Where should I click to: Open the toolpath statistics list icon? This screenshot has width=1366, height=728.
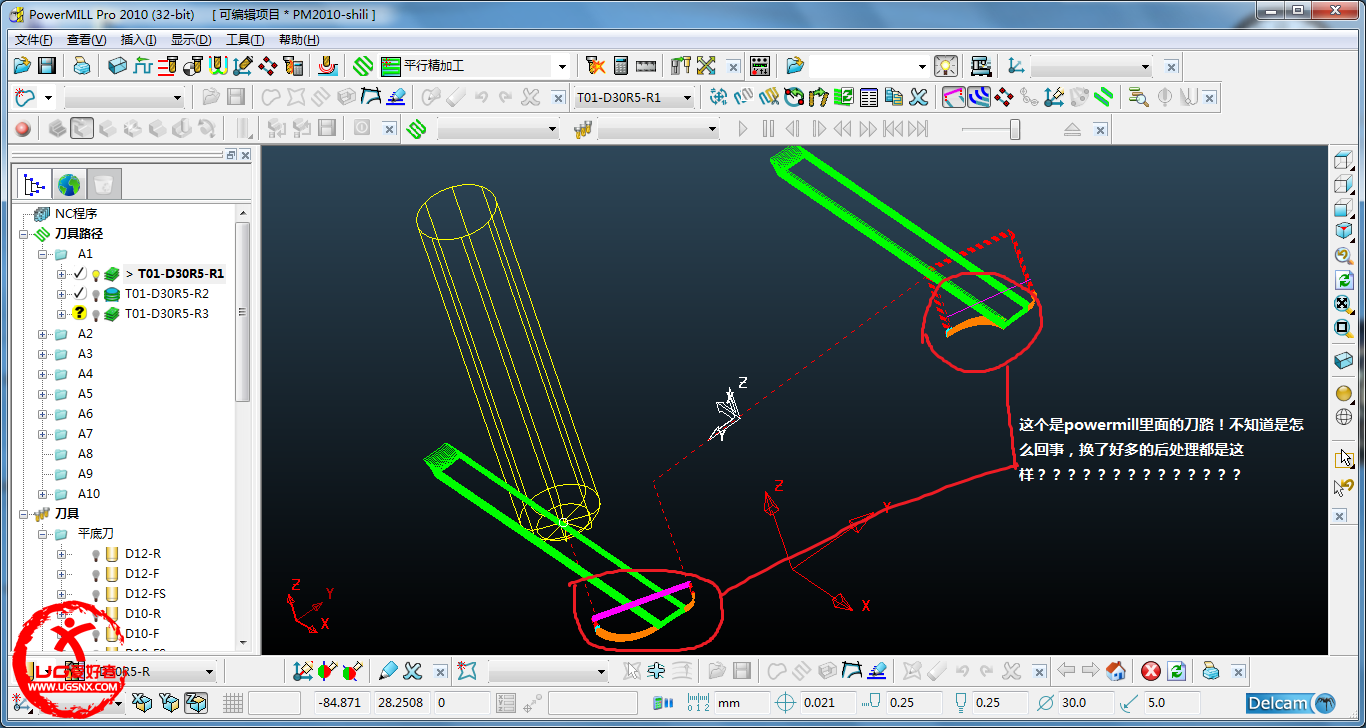(x=869, y=97)
